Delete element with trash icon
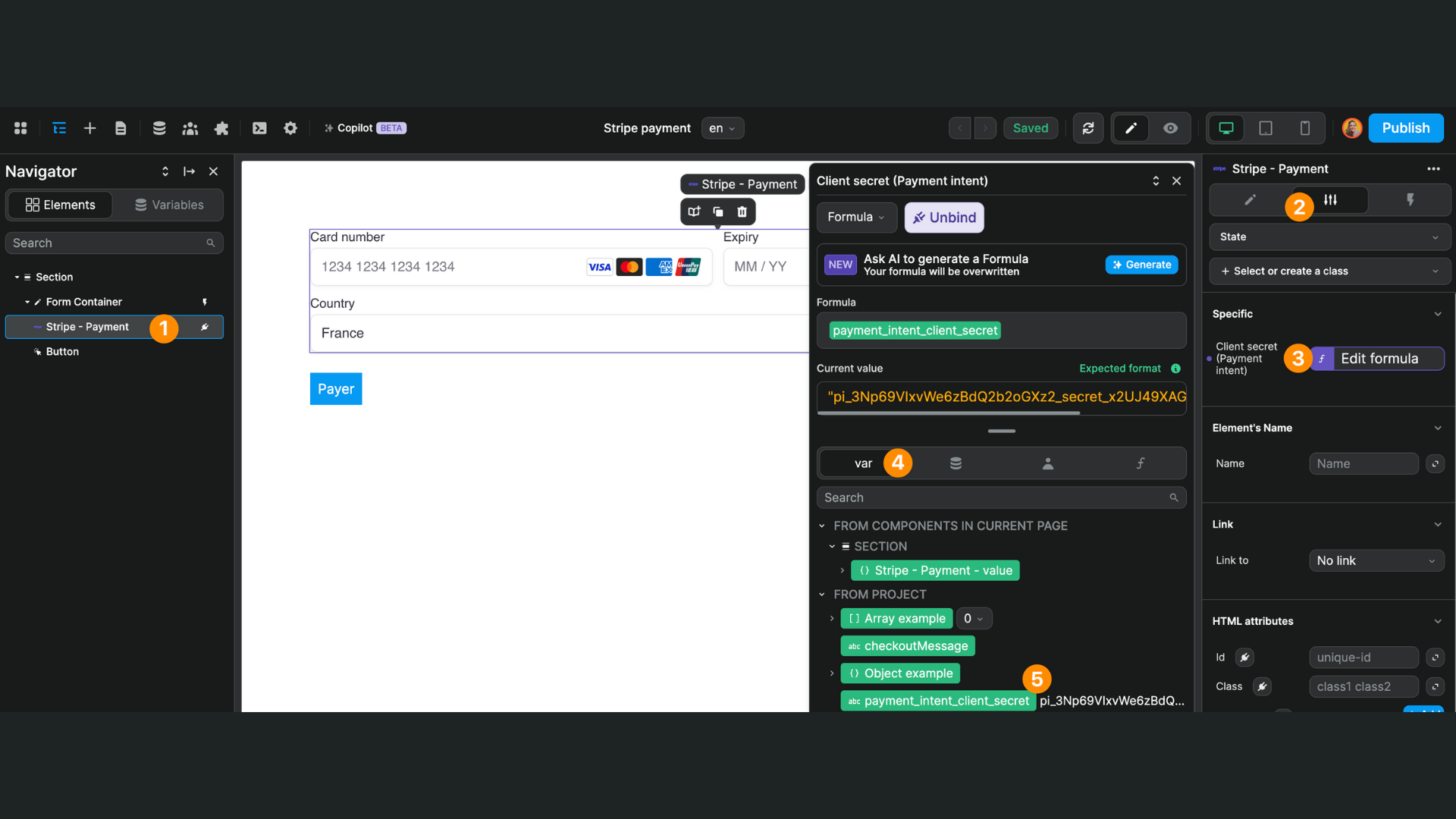 (742, 212)
